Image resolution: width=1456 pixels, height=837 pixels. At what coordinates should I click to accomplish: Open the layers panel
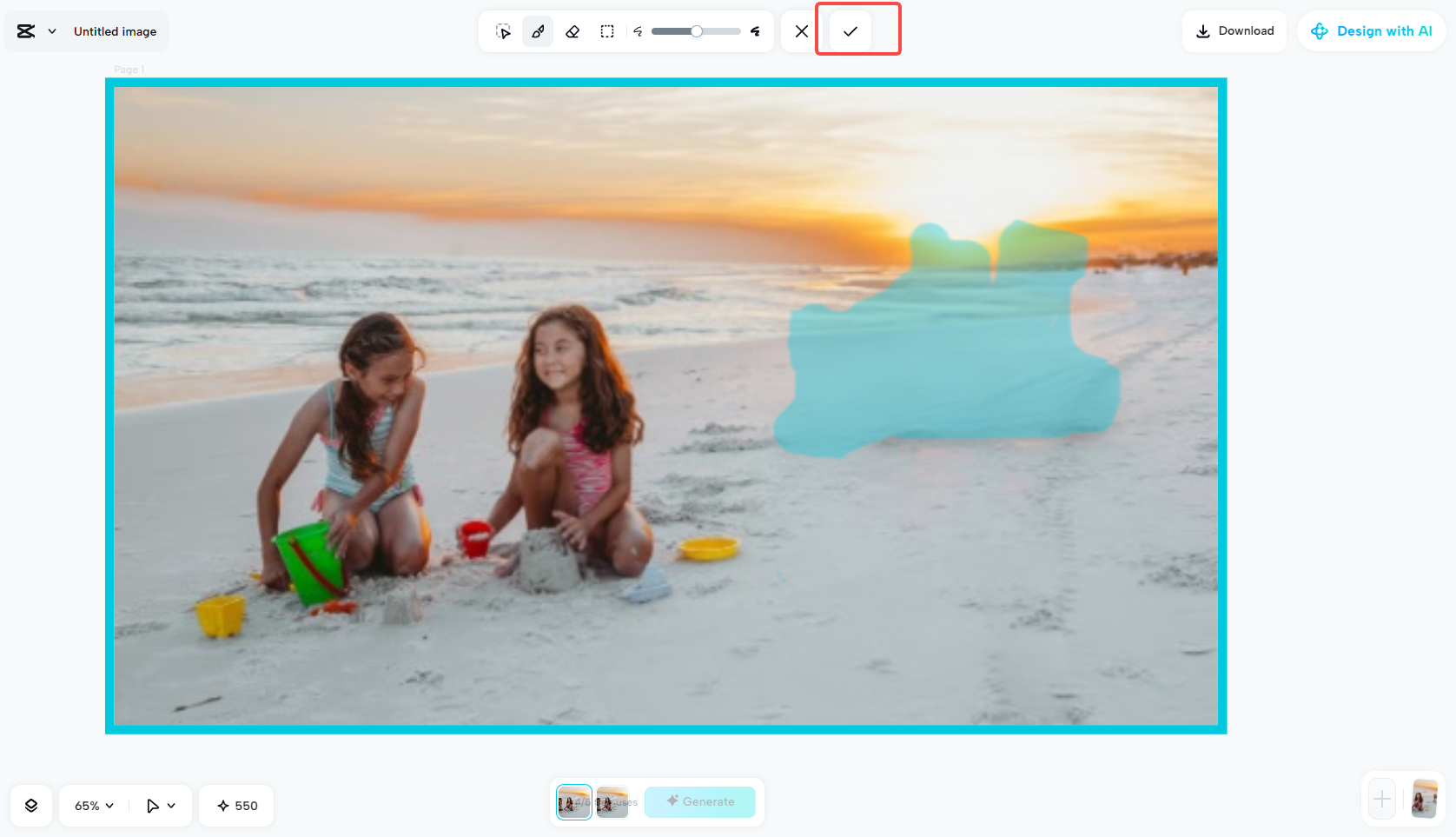click(31, 806)
